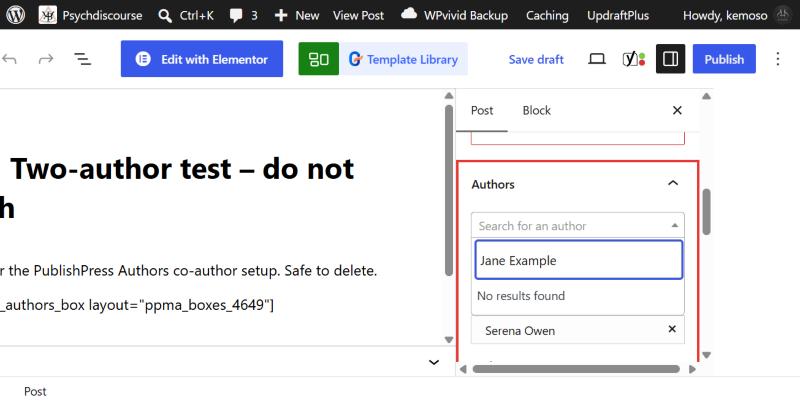Toggle the settings sidebar panel

click(670, 59)
